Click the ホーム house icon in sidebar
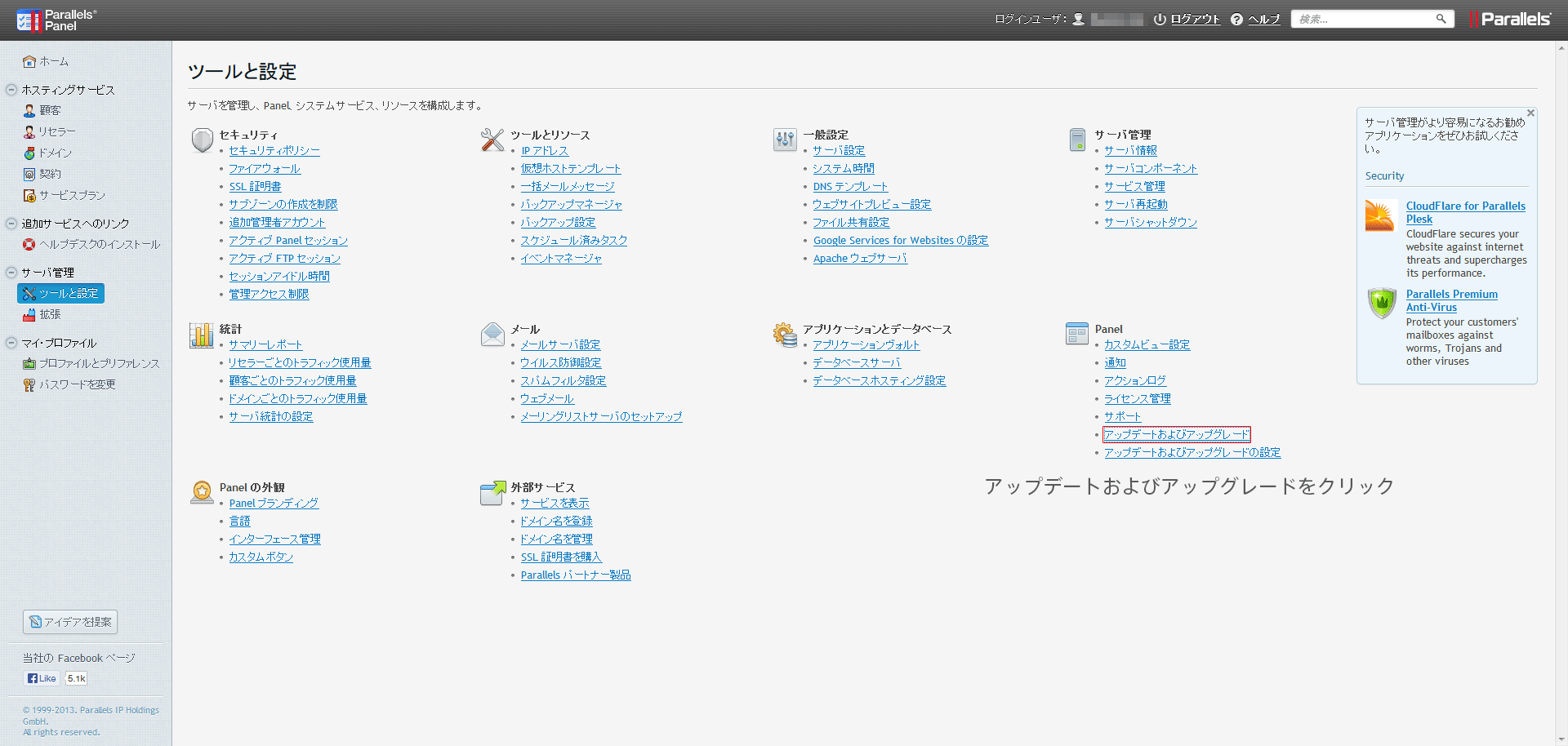Viewport: 1568px width, 746px height. point(29,62)
